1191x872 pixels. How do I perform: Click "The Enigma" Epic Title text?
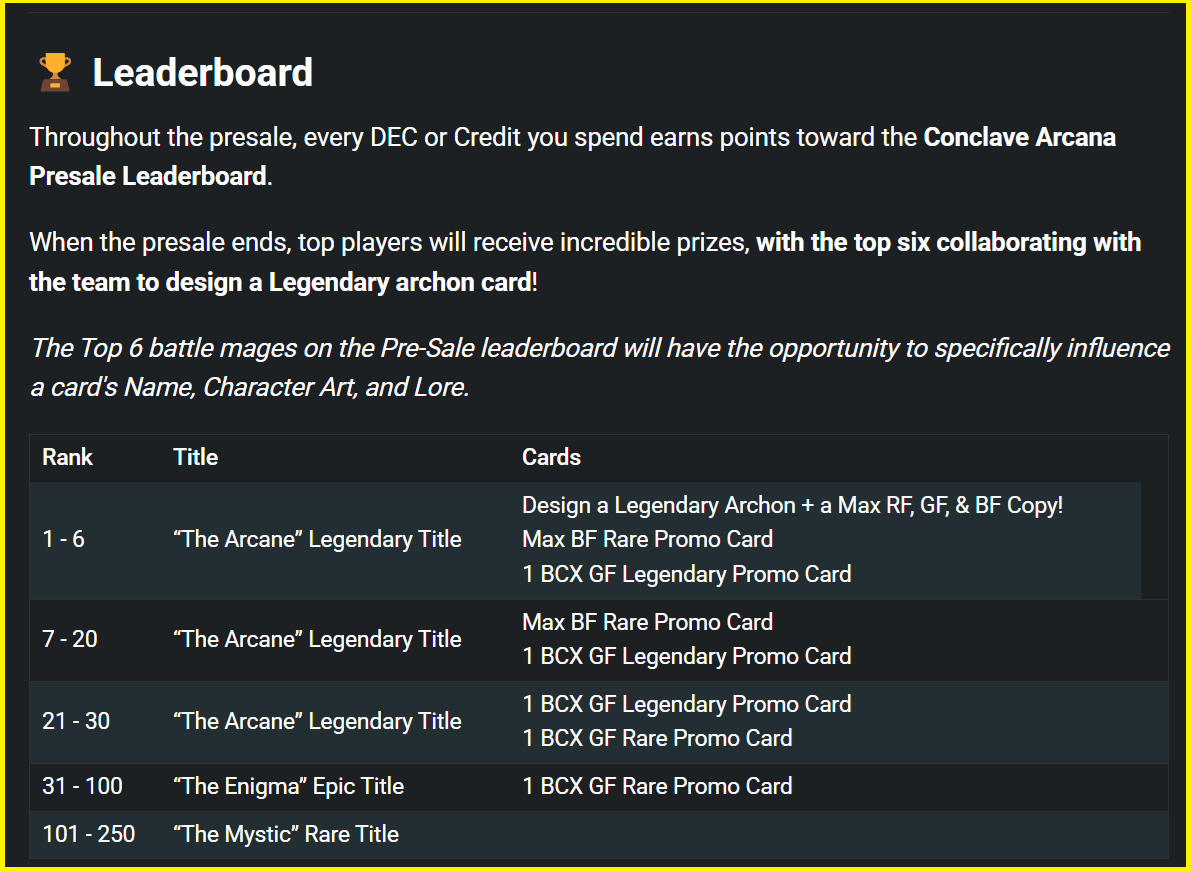(x=289, y=786)
